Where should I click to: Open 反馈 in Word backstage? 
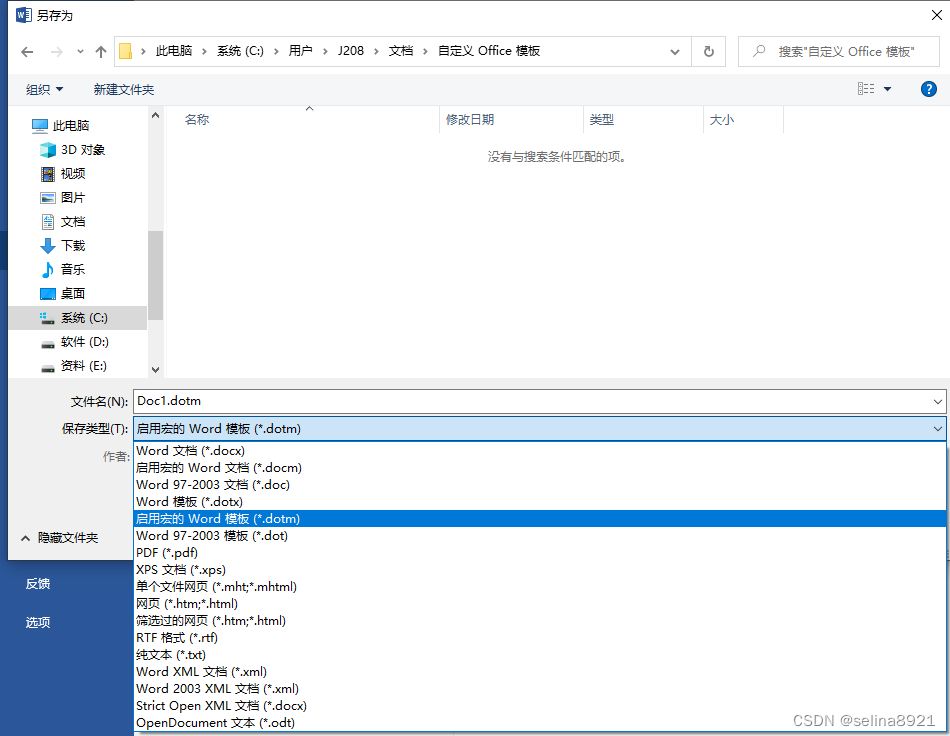(x=38, y=584)
